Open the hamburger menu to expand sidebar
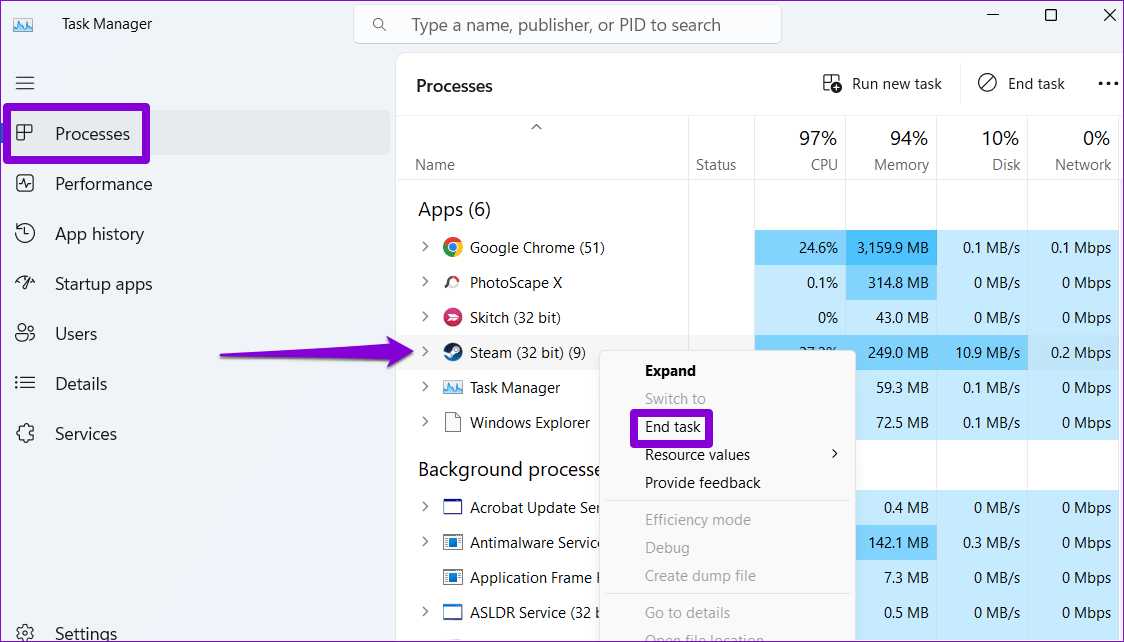1124x642 pixels. (25, 83)
